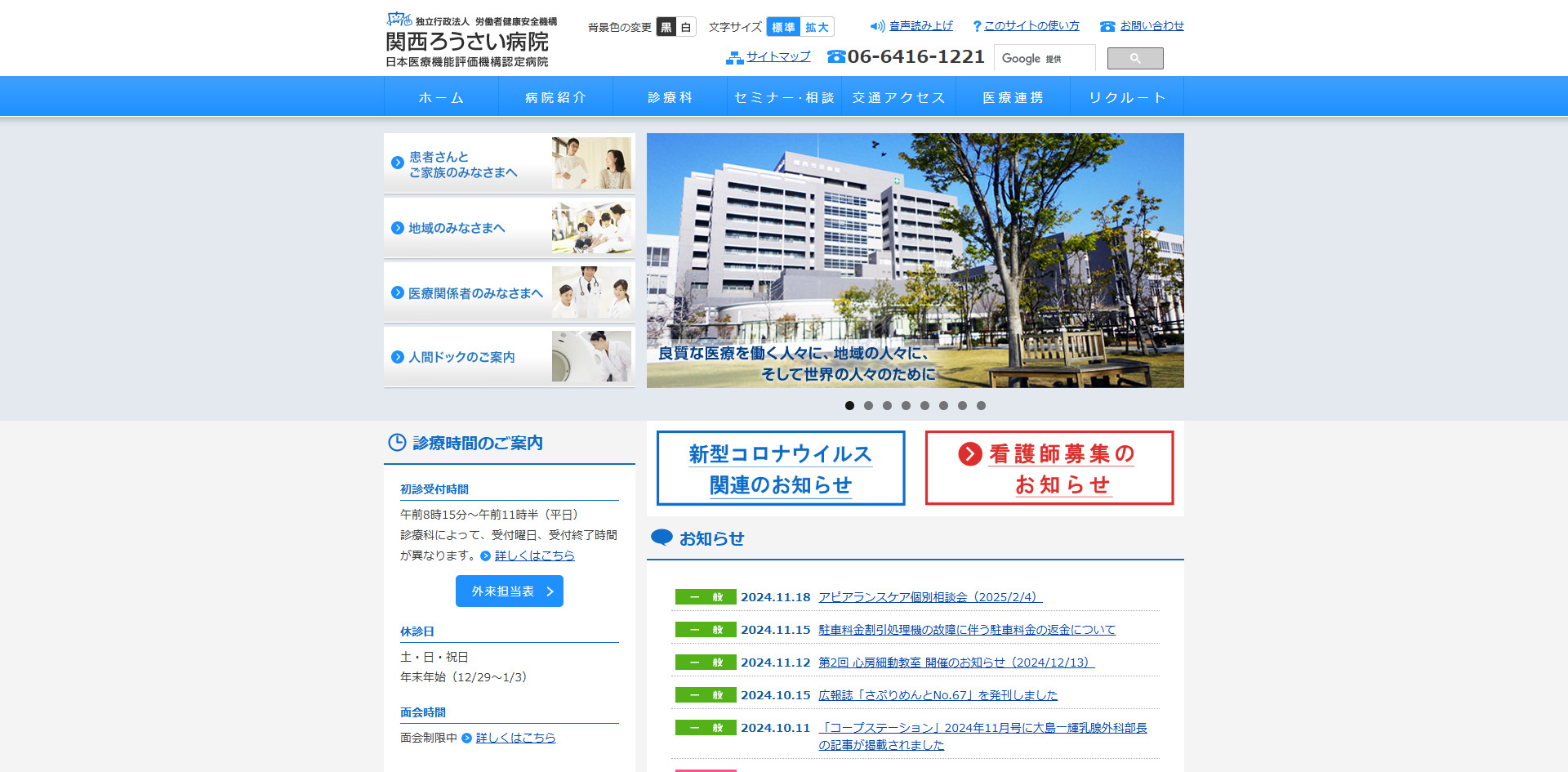Click the 一般 tag on 2024.11.12 news

point(706,663)
